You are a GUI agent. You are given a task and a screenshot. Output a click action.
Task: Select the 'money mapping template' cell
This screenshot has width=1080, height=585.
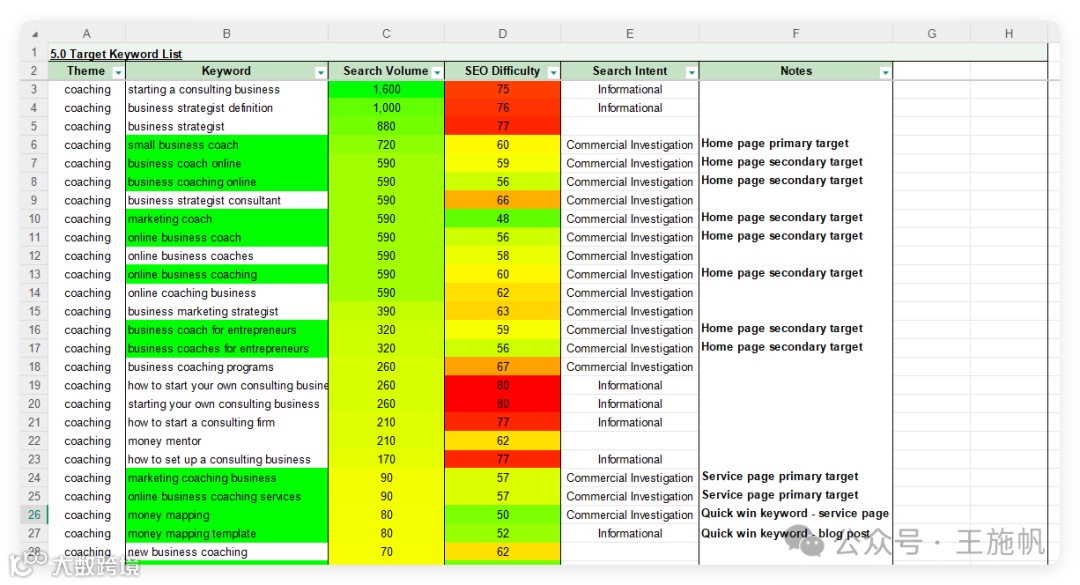[227, 533]
